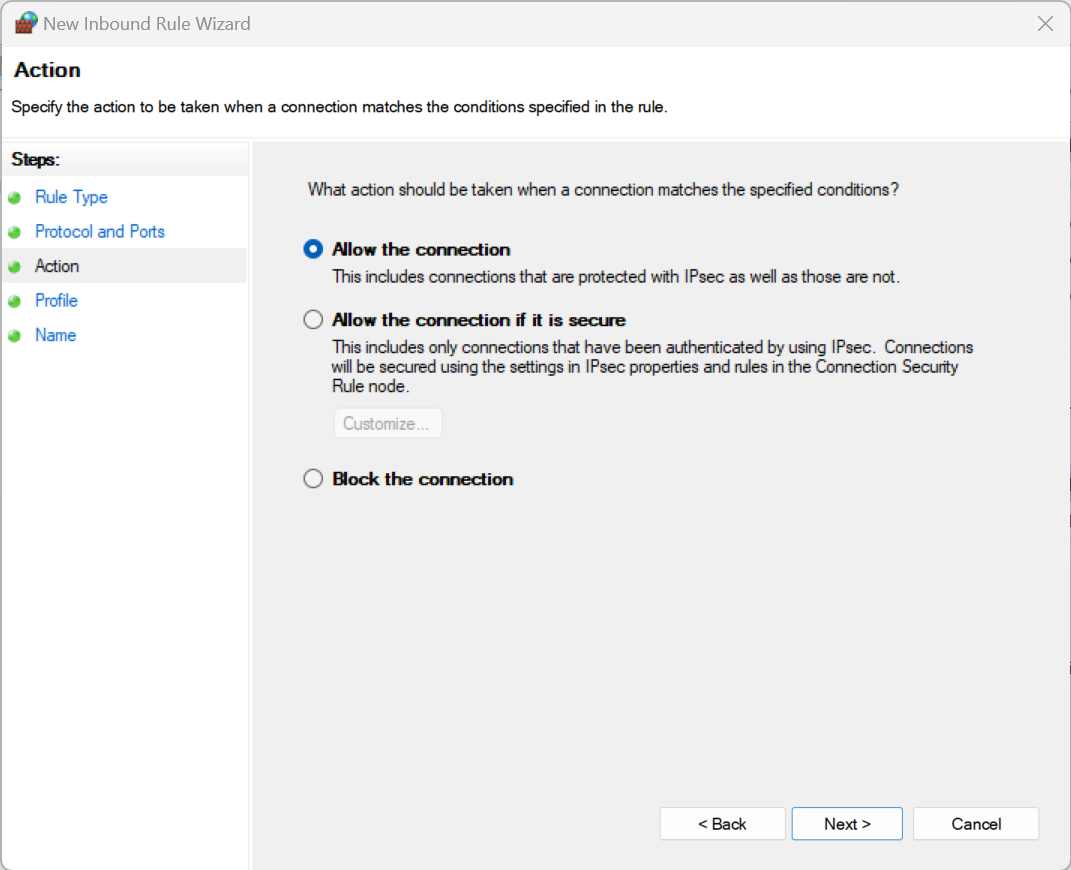Click the disabled Customize button

(x=387, y=423)
